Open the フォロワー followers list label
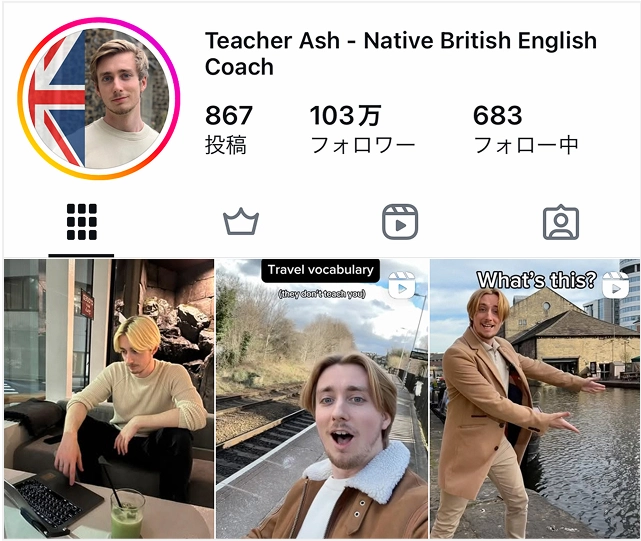Viewport: 641px width, 541px height. (x=363, y=145)
